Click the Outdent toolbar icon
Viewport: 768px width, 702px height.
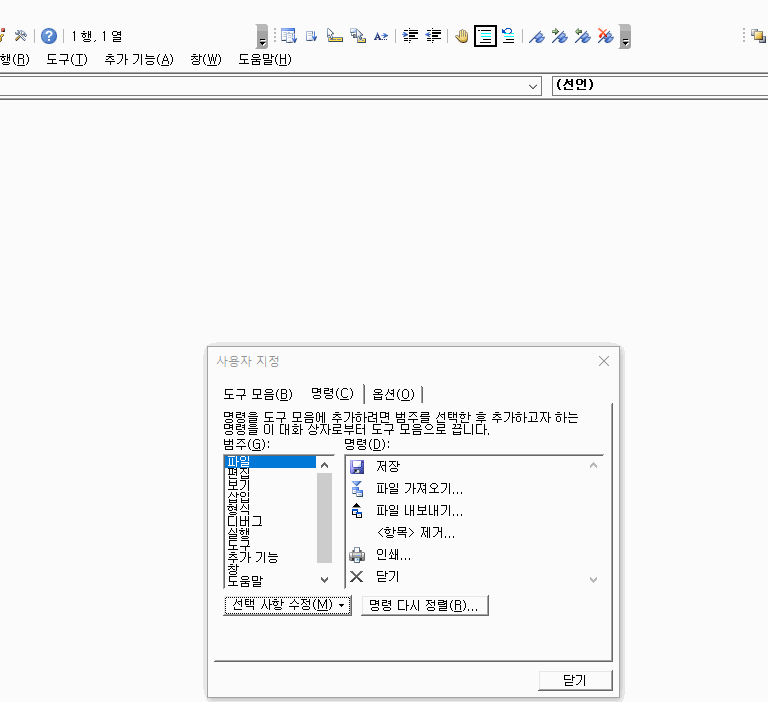point(433,36)
